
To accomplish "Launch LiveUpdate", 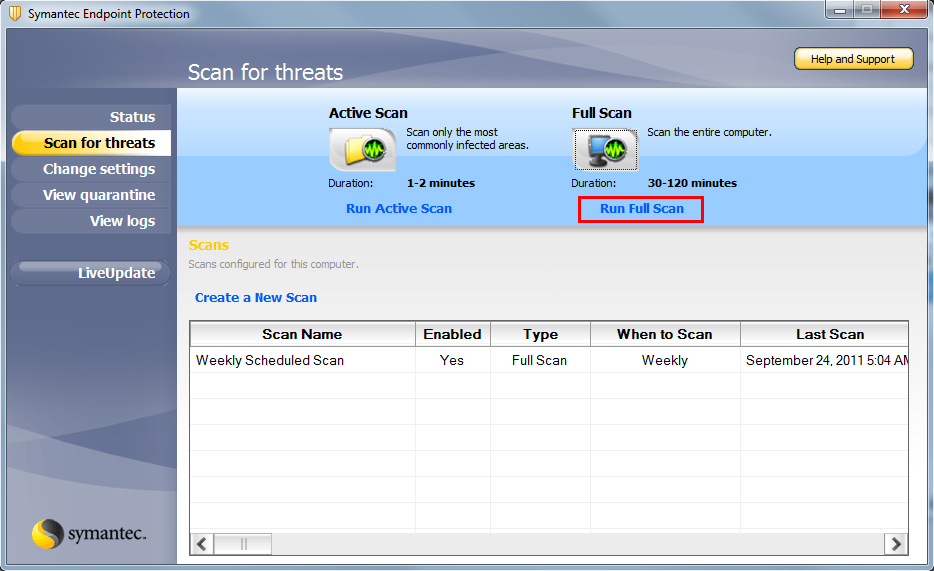I will click(x=91, y=273).
